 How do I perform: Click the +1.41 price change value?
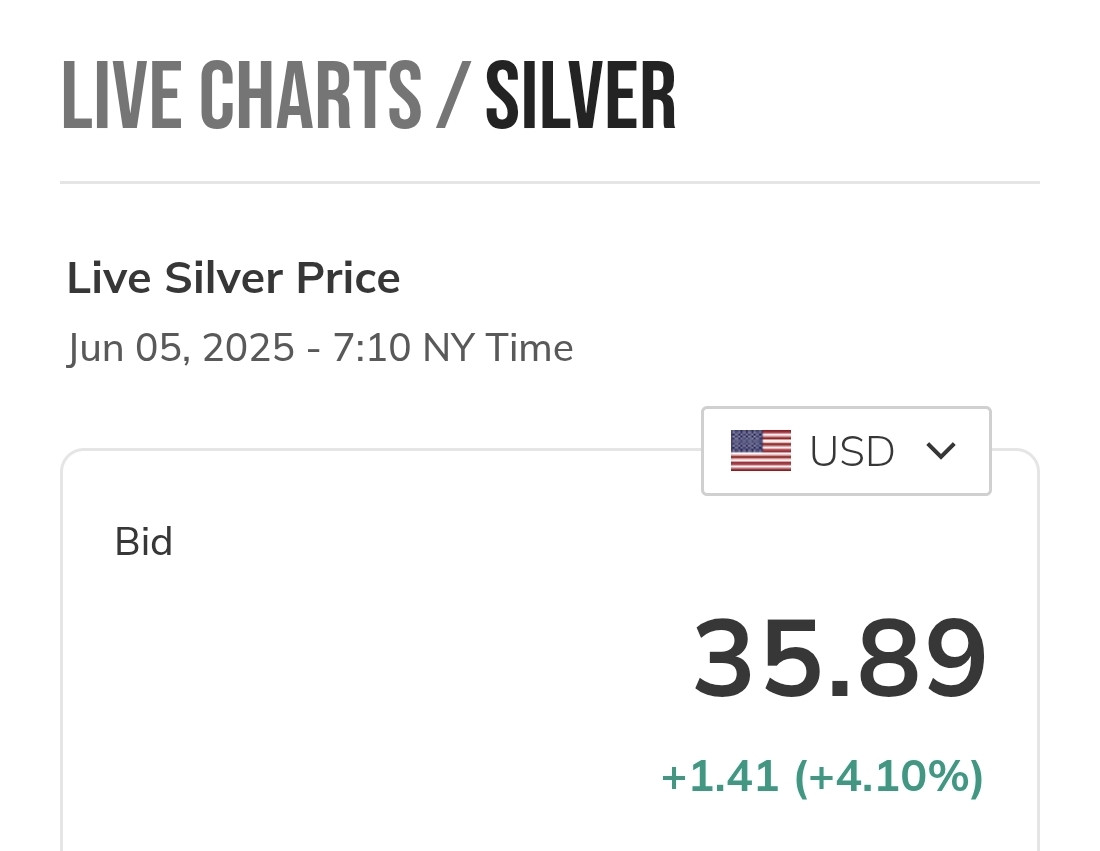tap(720, 777)
